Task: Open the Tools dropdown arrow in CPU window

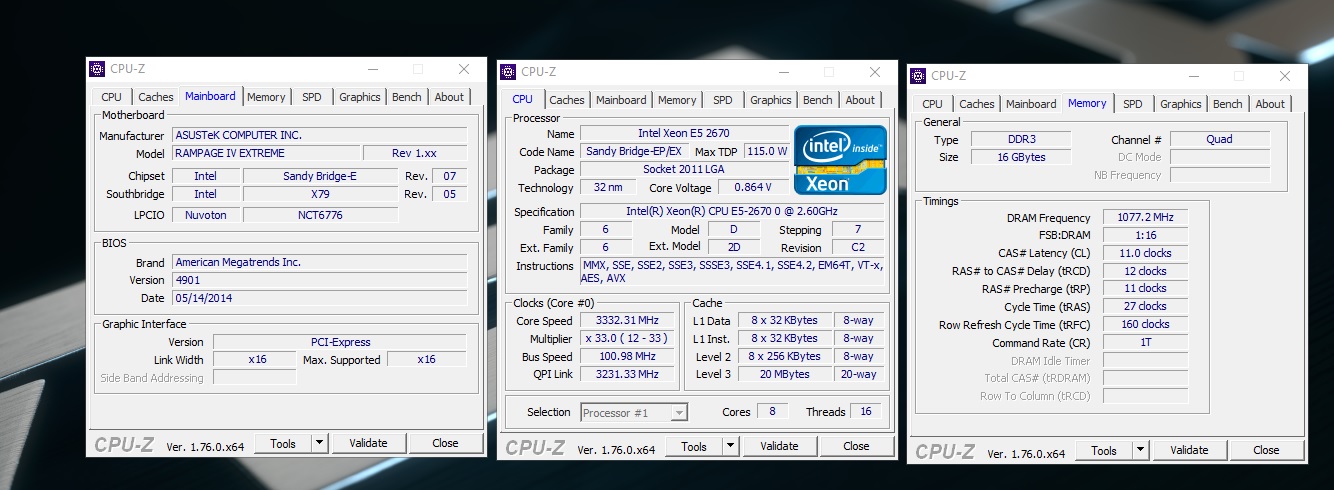Action: click(x=730, y=446)
